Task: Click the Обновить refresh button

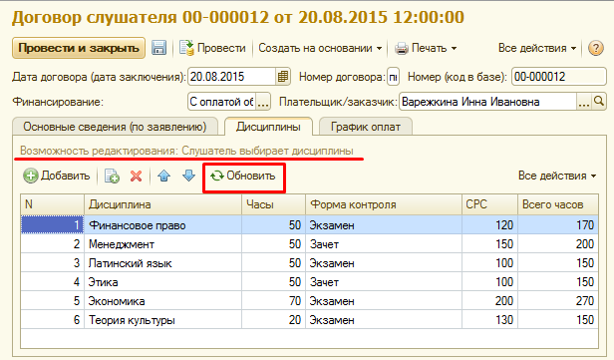Action: [x=243, y=176]
